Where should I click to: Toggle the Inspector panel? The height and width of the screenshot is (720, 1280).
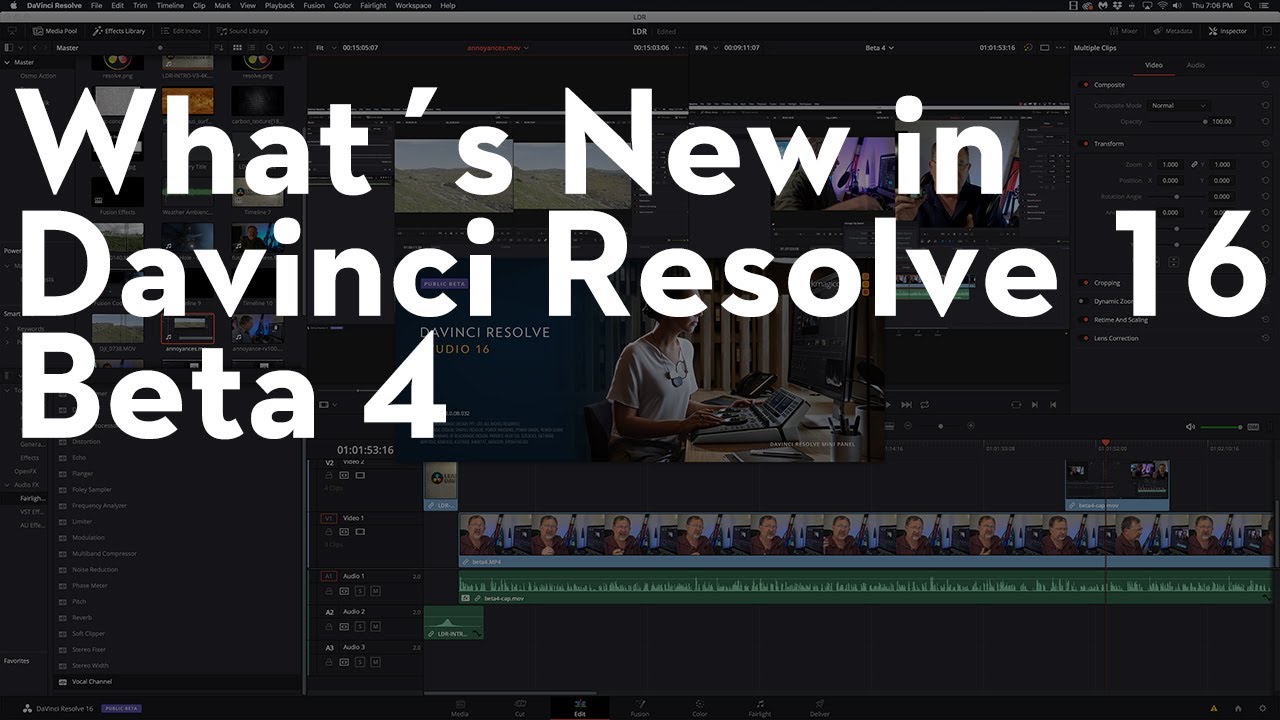(x=1227, y=31)
